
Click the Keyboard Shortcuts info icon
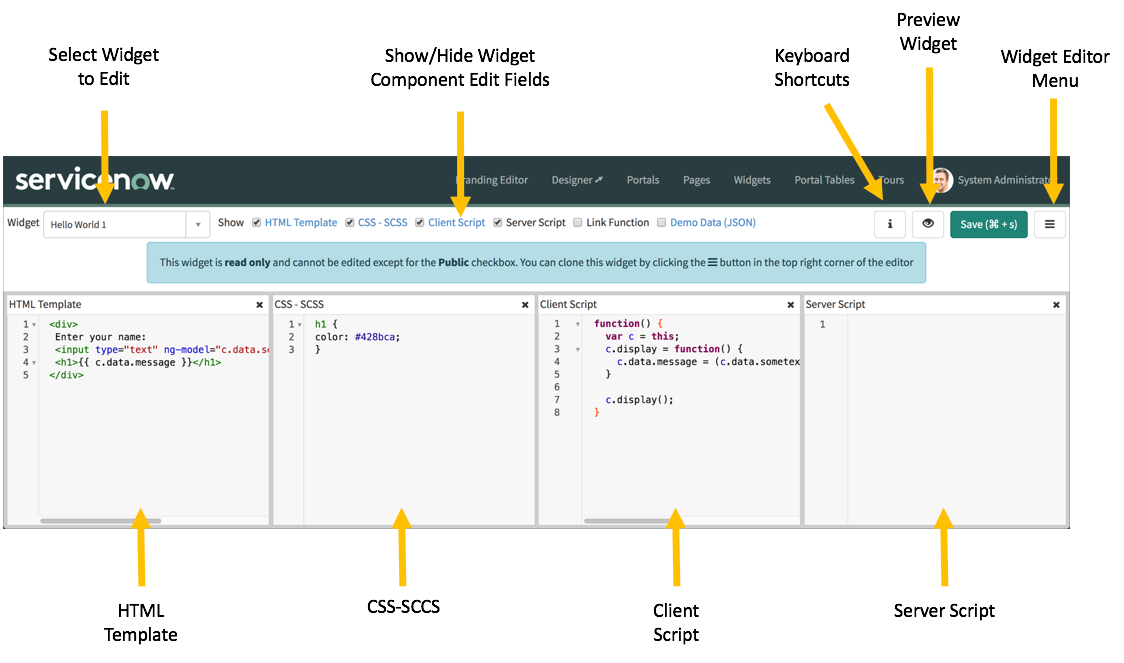point(890,224)
